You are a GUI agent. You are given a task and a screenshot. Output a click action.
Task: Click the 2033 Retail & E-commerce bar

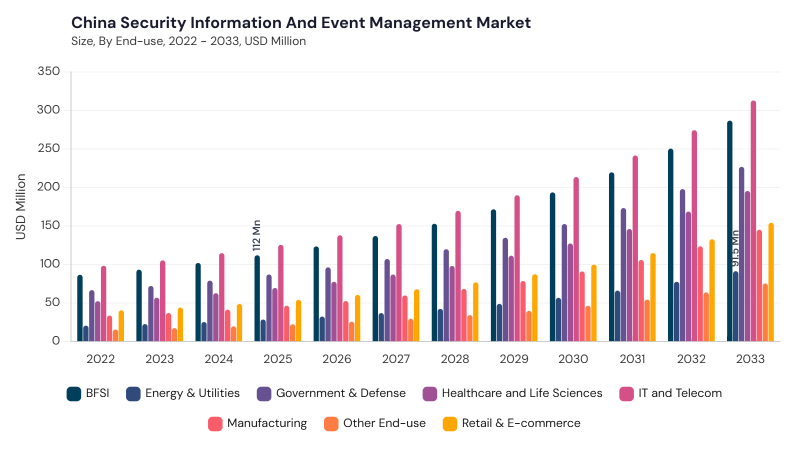click(x=771, y=282)
